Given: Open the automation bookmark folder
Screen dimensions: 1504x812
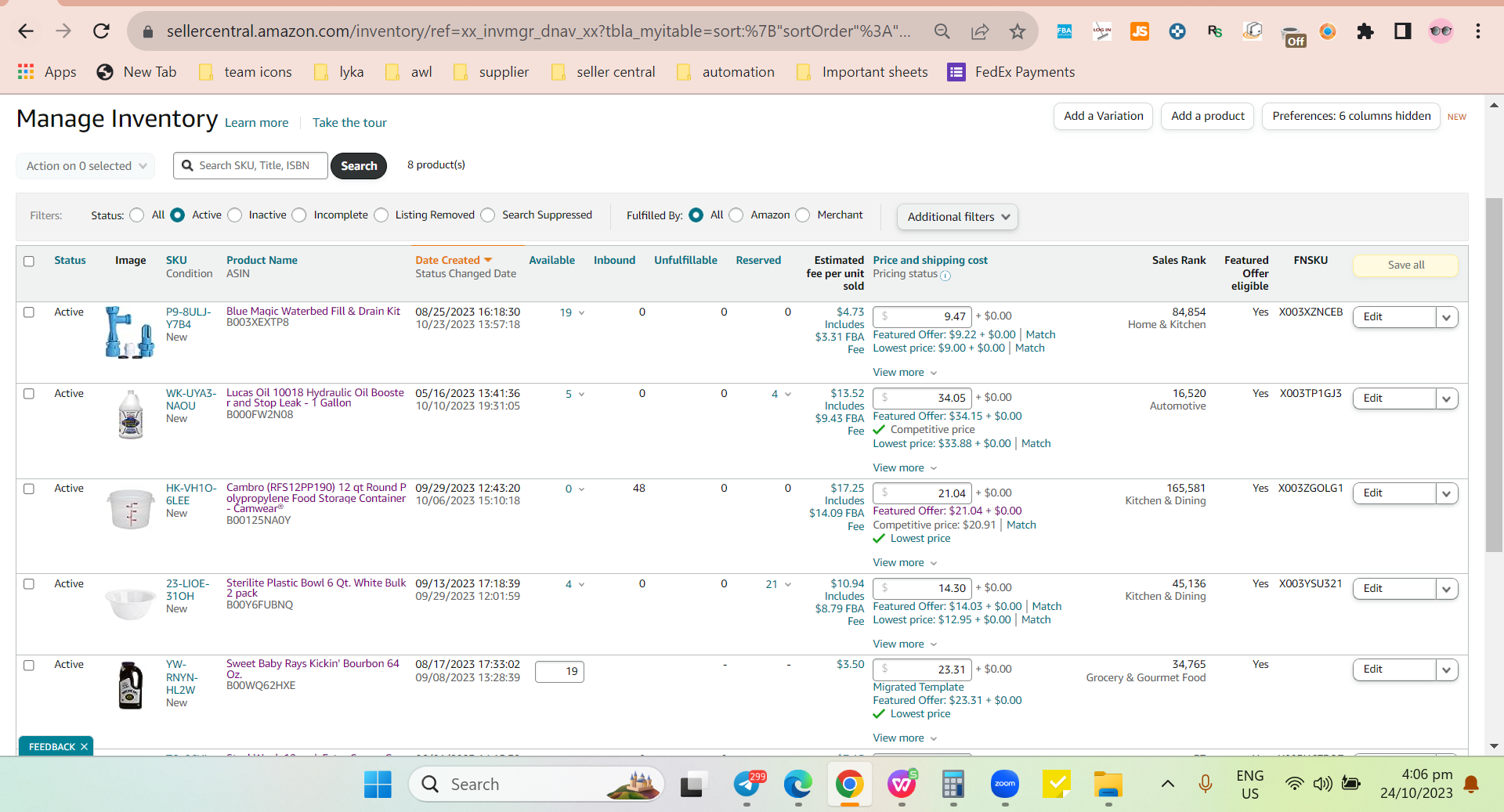Looking at the screenshot, I should [x=725, y=72].
